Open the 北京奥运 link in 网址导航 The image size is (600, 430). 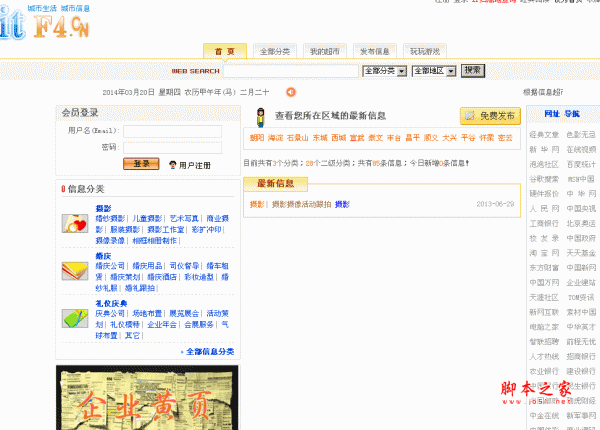581,223
